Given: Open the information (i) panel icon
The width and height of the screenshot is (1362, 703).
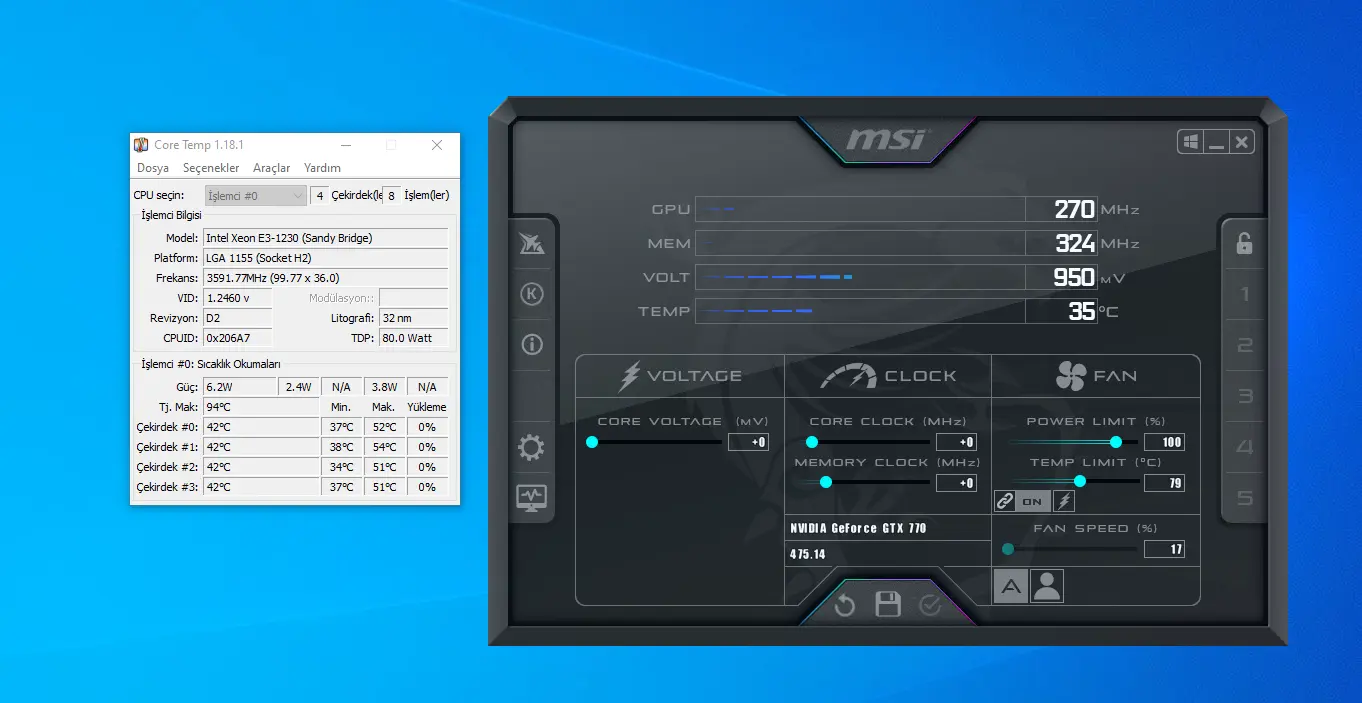Looking at the screenshot, I should 532,345.
